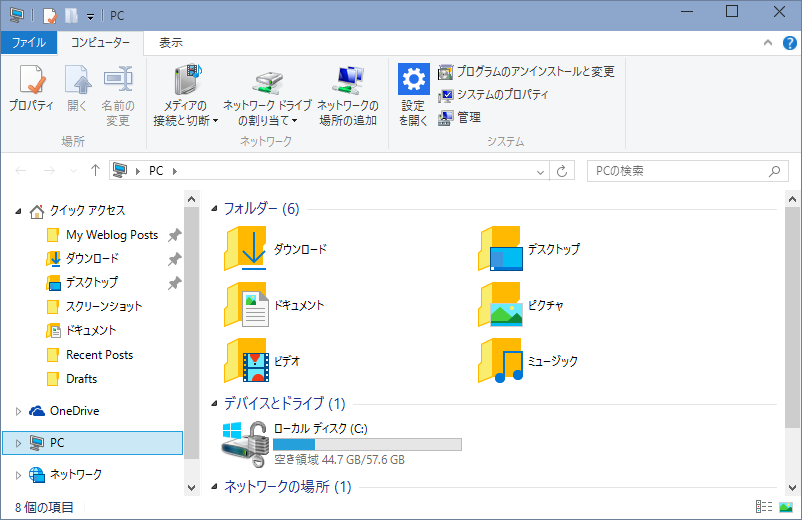Click the PCの検索 search box
This screenshot has width=802, height=520.
tap(680, 171)
